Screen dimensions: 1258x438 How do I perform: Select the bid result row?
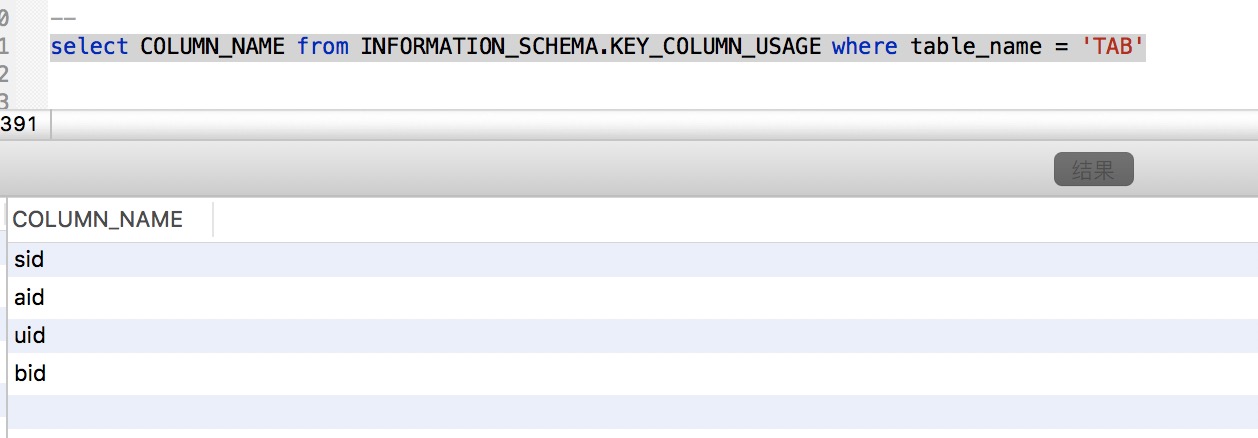pos(633,374)
